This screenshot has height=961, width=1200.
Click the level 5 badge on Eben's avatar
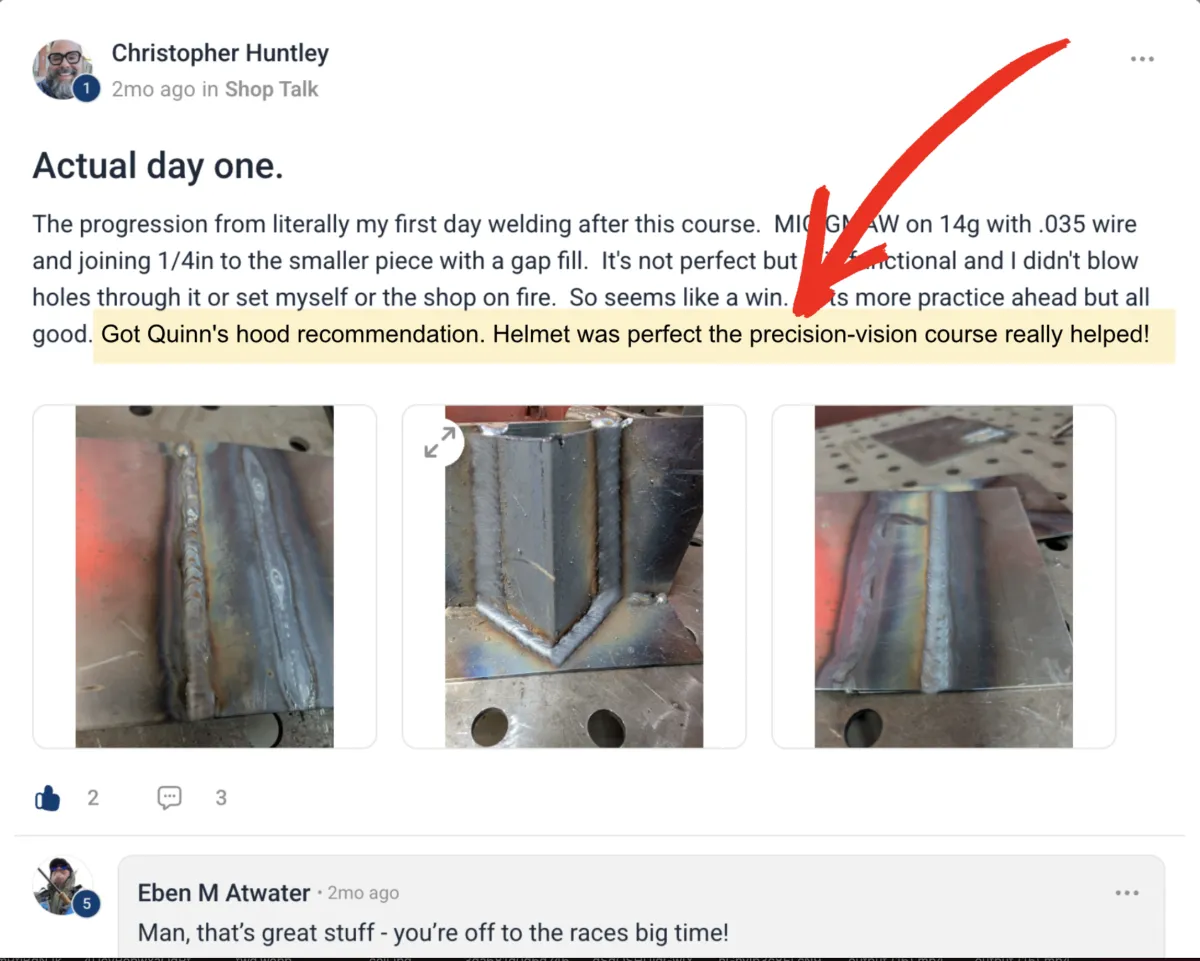86,905
